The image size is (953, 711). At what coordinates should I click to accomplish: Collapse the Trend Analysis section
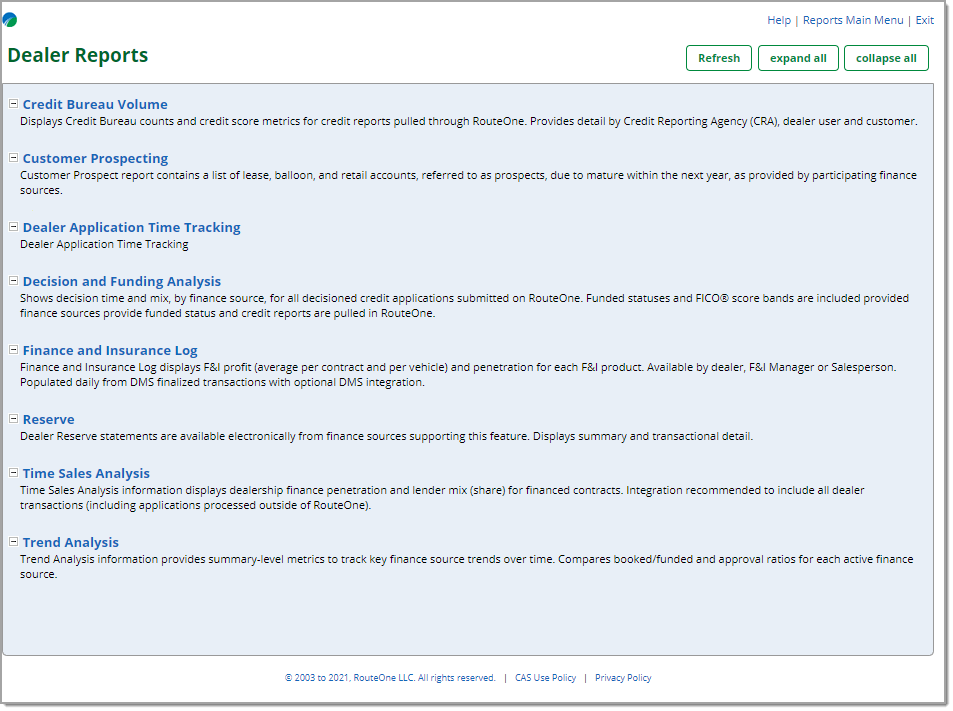[13, 542]
